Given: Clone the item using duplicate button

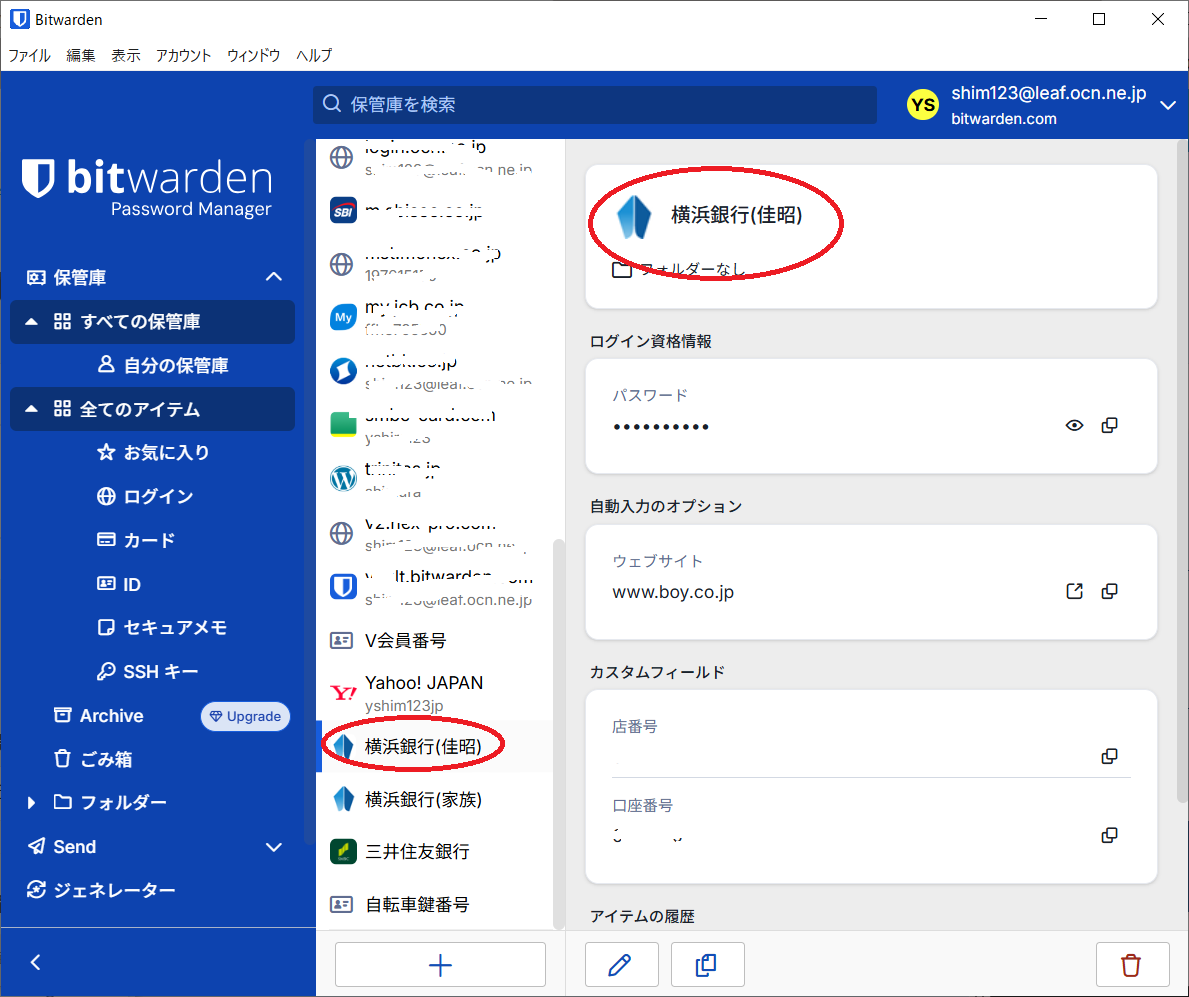Looking at the screenshot, I should coord(706,965).
